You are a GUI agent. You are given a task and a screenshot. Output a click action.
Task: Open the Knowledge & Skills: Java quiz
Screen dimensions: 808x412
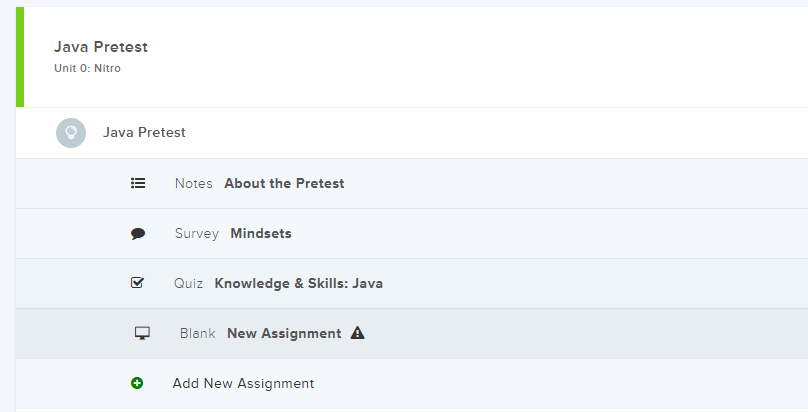(298, 283)
